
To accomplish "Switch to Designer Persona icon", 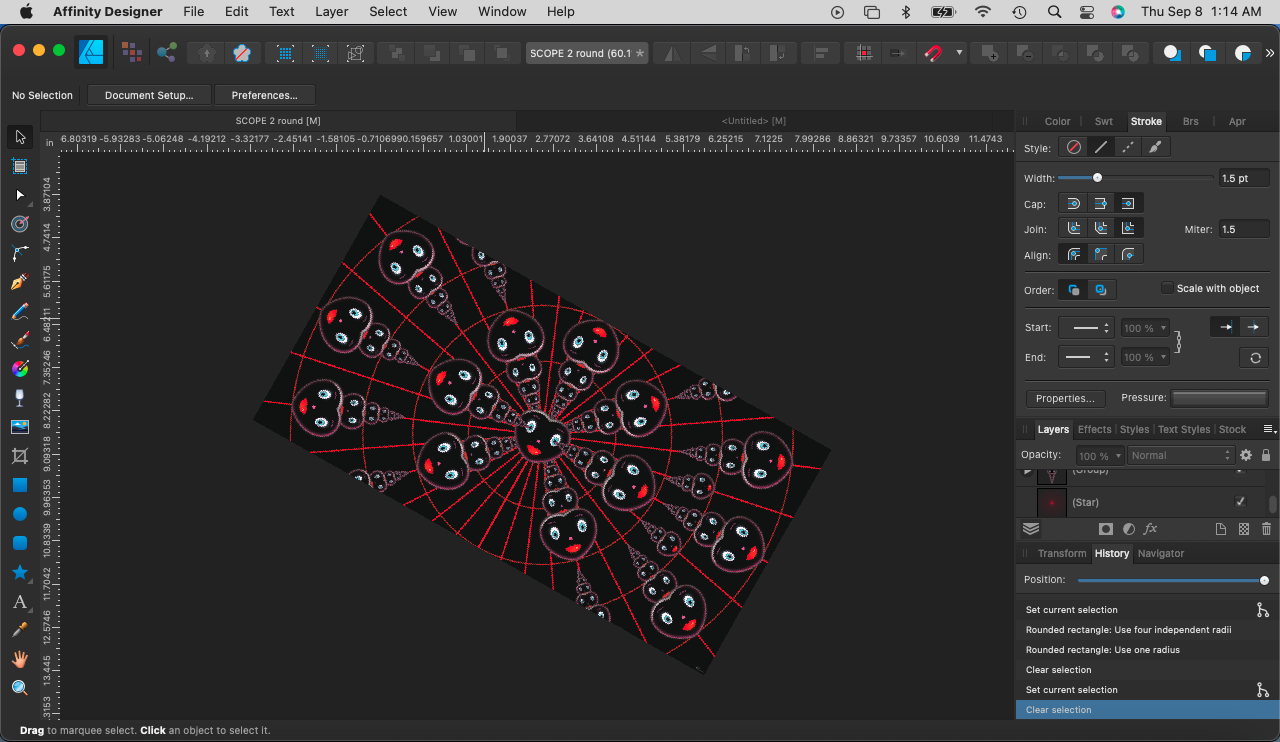I will (x=93, y=52).
